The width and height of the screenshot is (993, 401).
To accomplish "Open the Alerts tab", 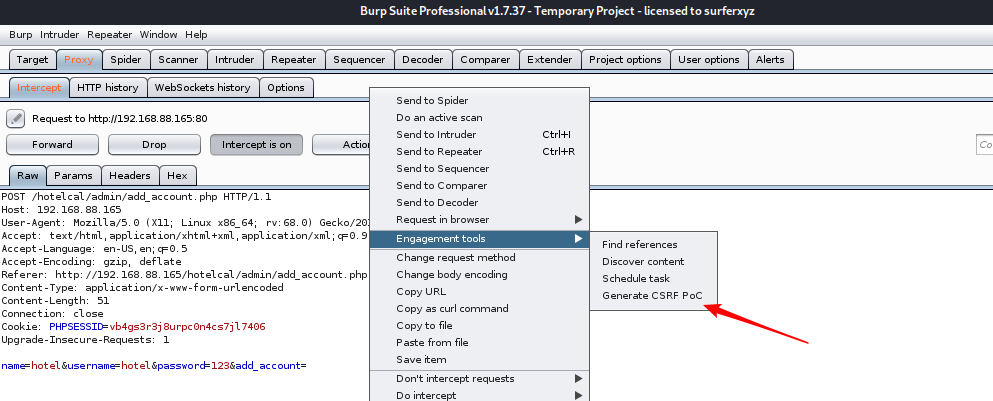I will click(x=770, y=60).
